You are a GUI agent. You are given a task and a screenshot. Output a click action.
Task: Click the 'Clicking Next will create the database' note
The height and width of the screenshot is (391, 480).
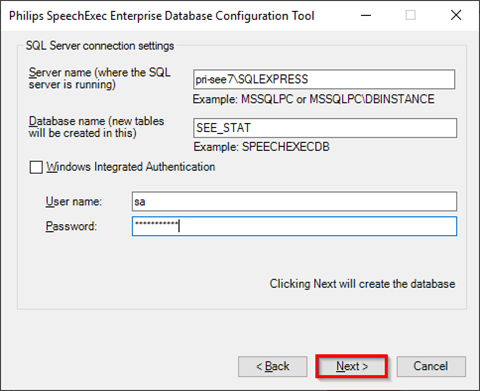click(x=362, y=284)
